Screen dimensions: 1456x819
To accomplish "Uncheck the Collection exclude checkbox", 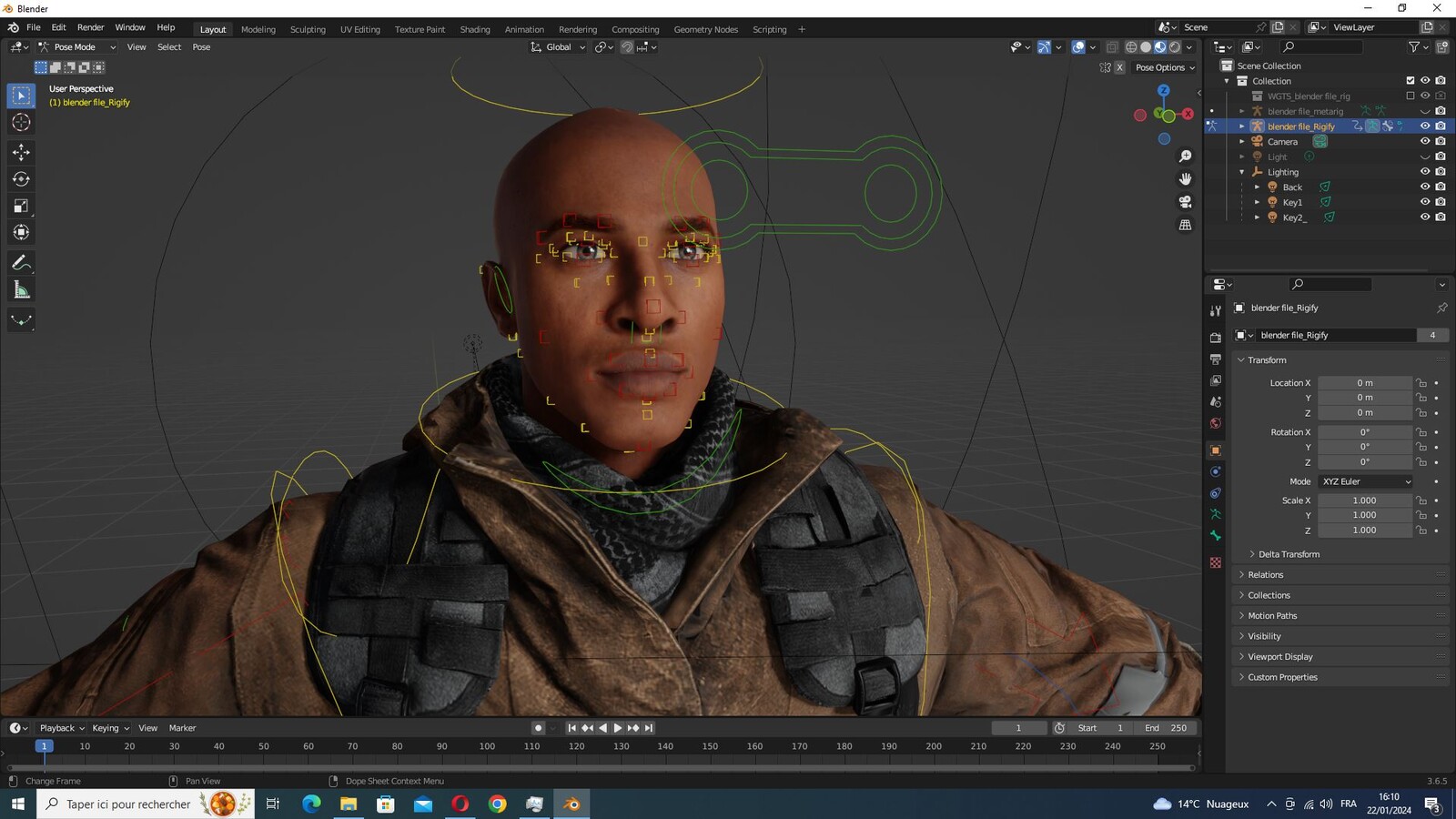I will coord(1410,81).
